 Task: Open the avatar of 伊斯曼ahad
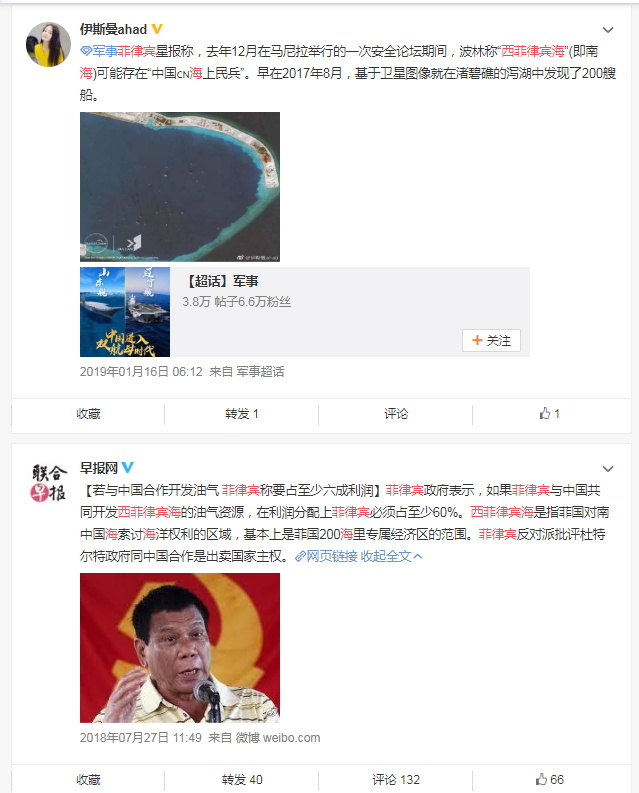click(x=48, y=44)
